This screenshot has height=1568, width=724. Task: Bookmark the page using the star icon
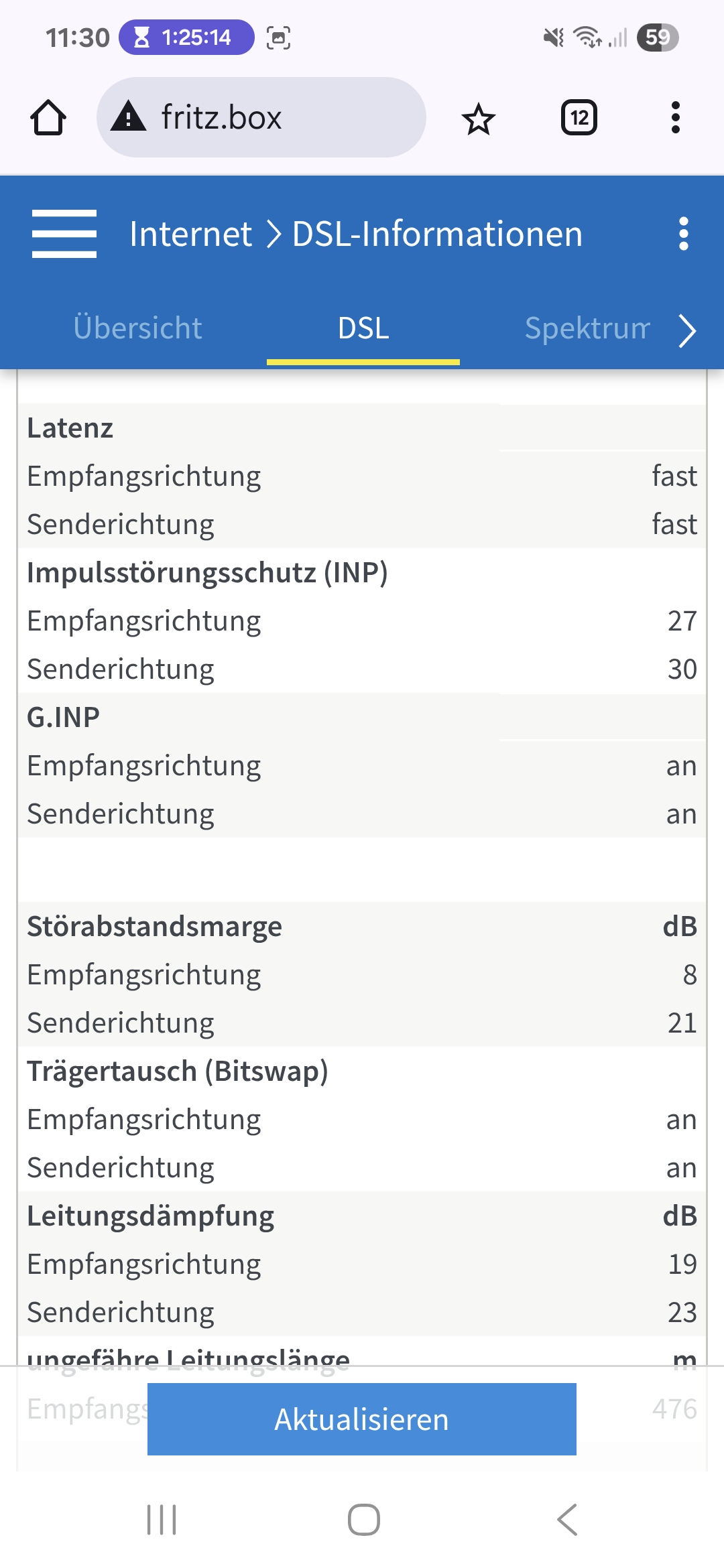pyautogui.click(x=478, y=117)
